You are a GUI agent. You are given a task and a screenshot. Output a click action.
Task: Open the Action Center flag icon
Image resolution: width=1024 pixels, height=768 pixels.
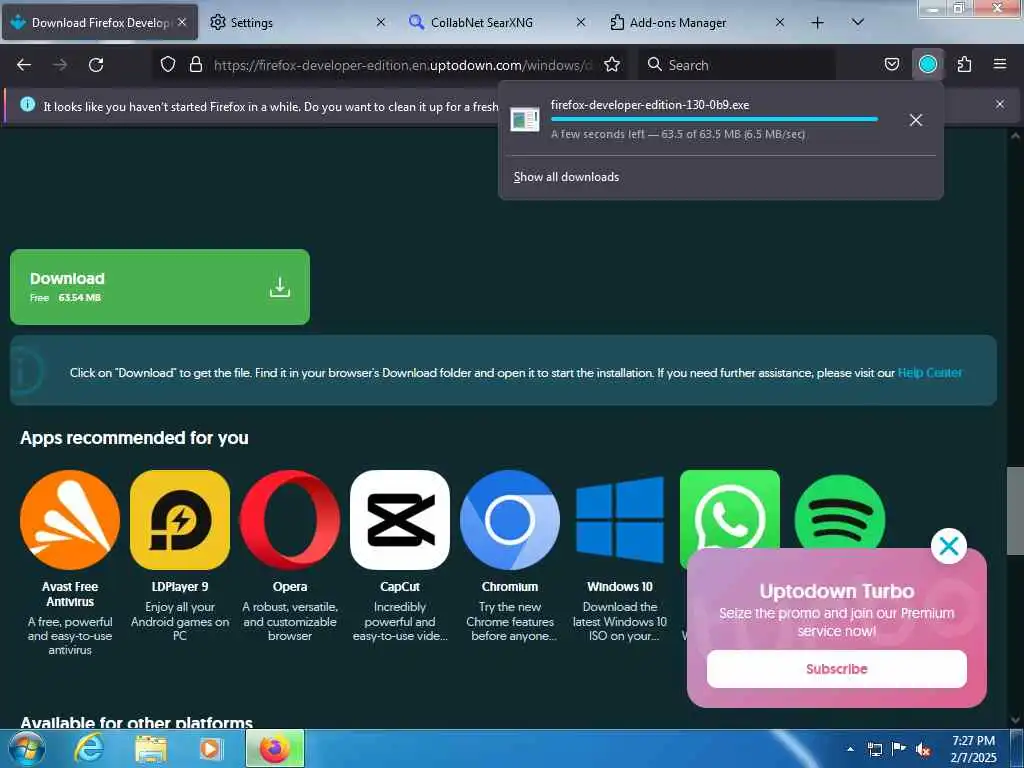tap(899, 749)
